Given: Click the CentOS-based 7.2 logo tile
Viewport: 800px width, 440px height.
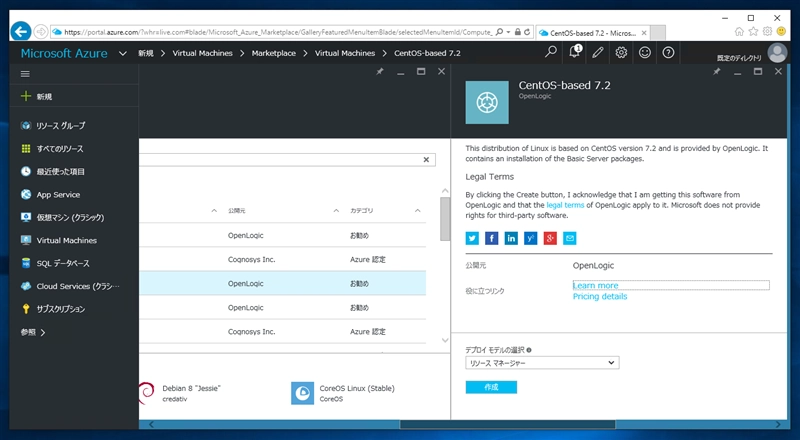Looking at the screenshot, I should [487, 102].
